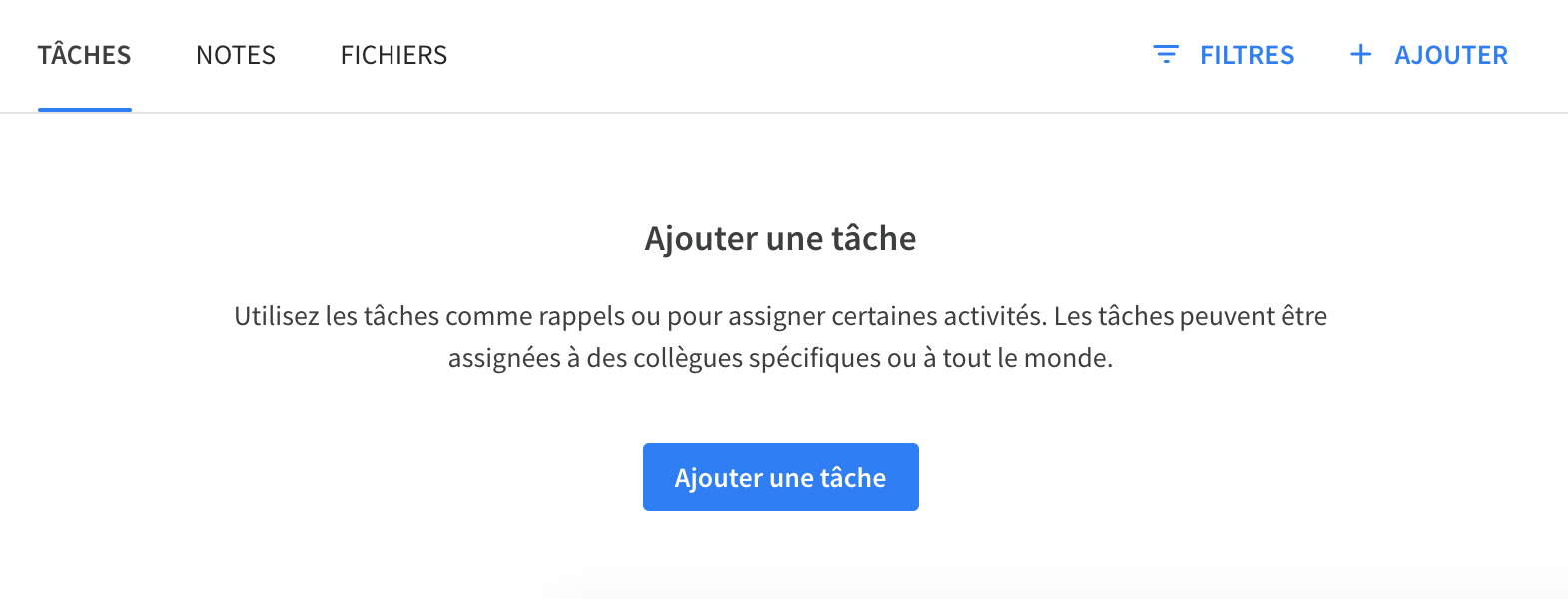Click the filter lines icon beside FILTRES
The image size is (1568, 599).
point(1166,54)
